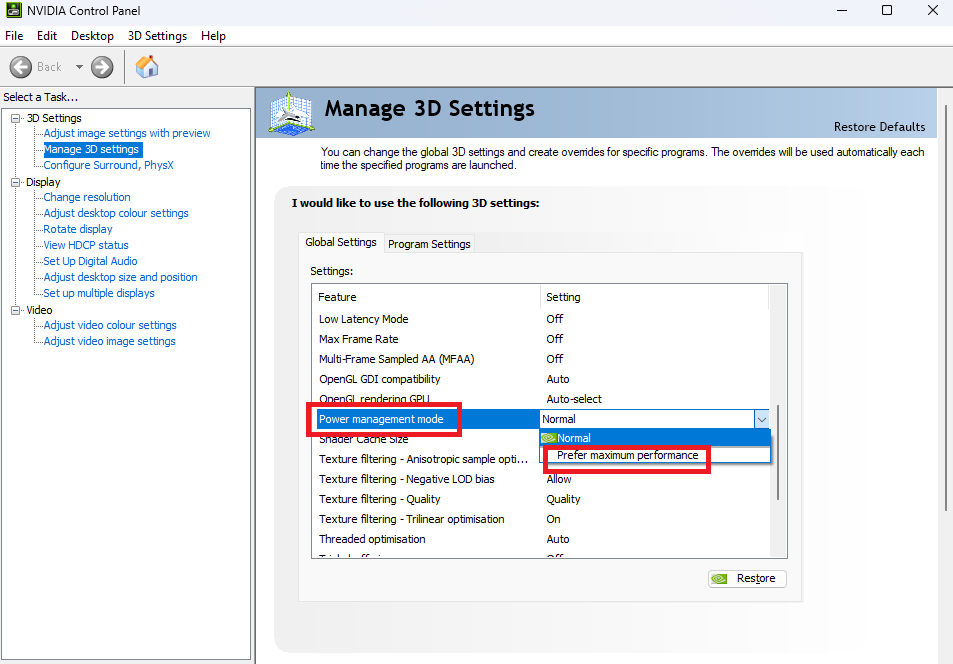The width and height of the screenshot is (953, 664).
Task: Click the On value for Trilinear optimisation
Action: (x=553, y=519)
